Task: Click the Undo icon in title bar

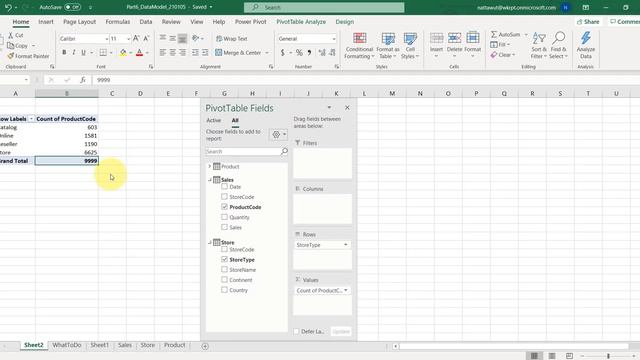Action: coord(8,7)
